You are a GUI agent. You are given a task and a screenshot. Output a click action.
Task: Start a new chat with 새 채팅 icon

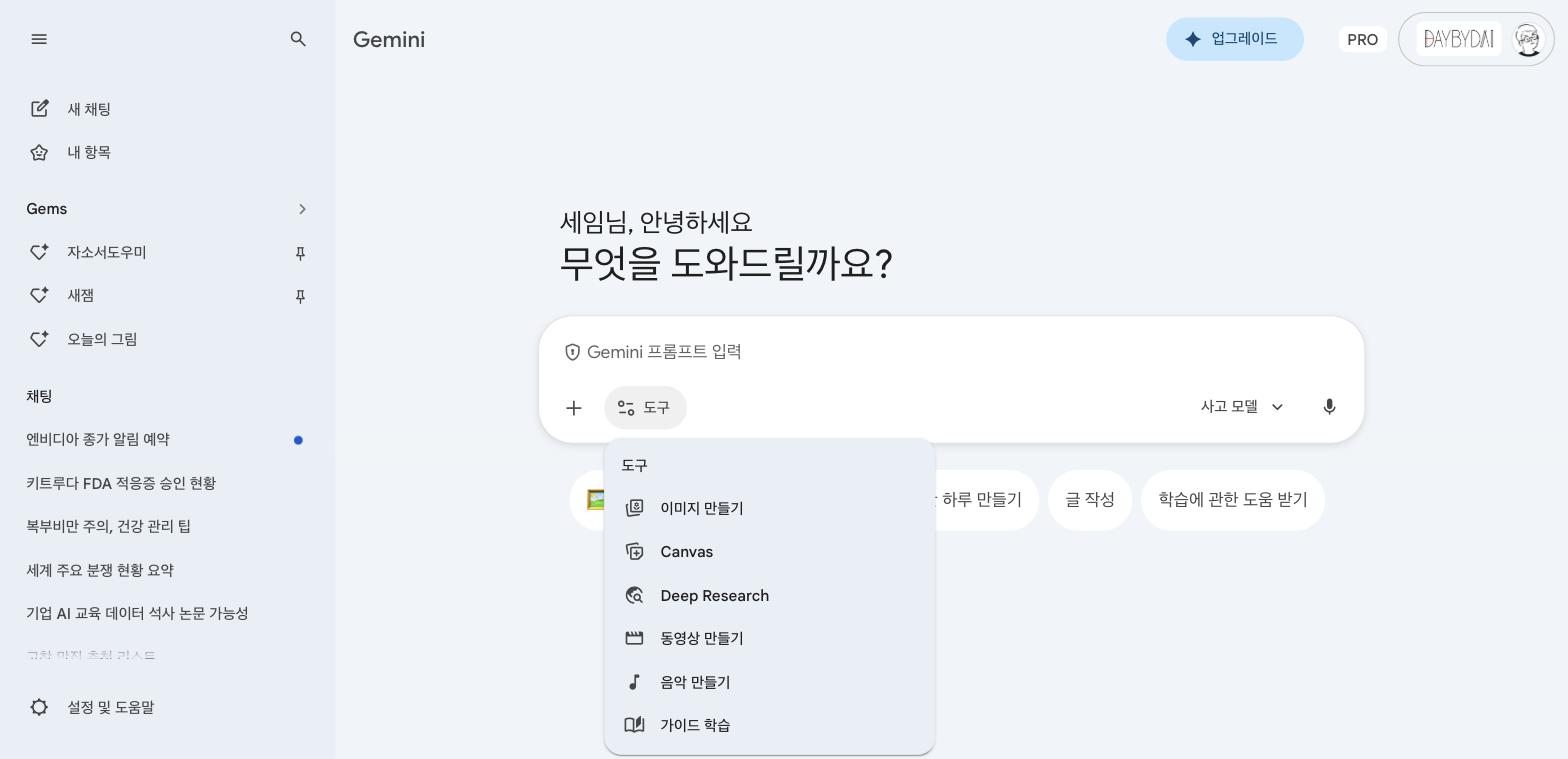point(40,109)
